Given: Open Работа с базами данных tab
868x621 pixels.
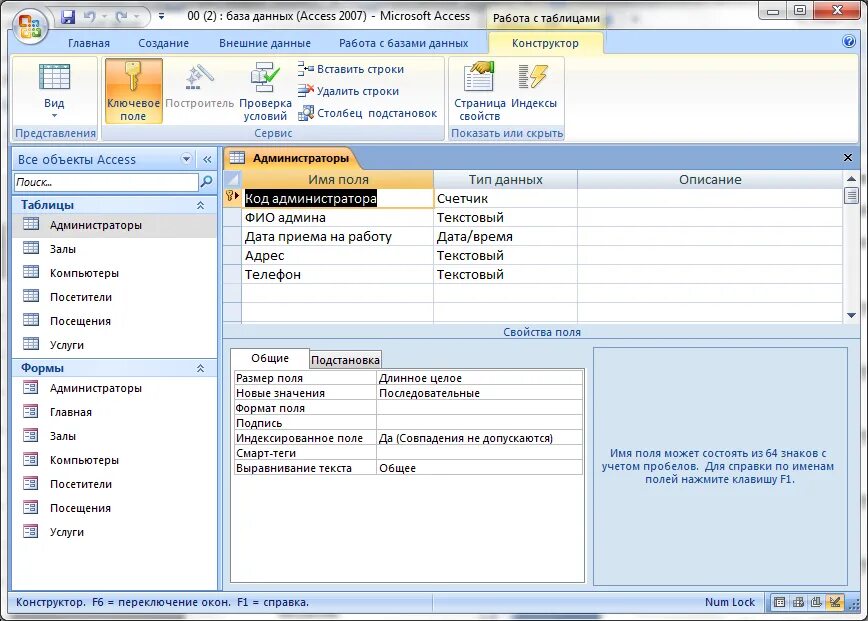Looking at the screenshot, I should 404,43.
